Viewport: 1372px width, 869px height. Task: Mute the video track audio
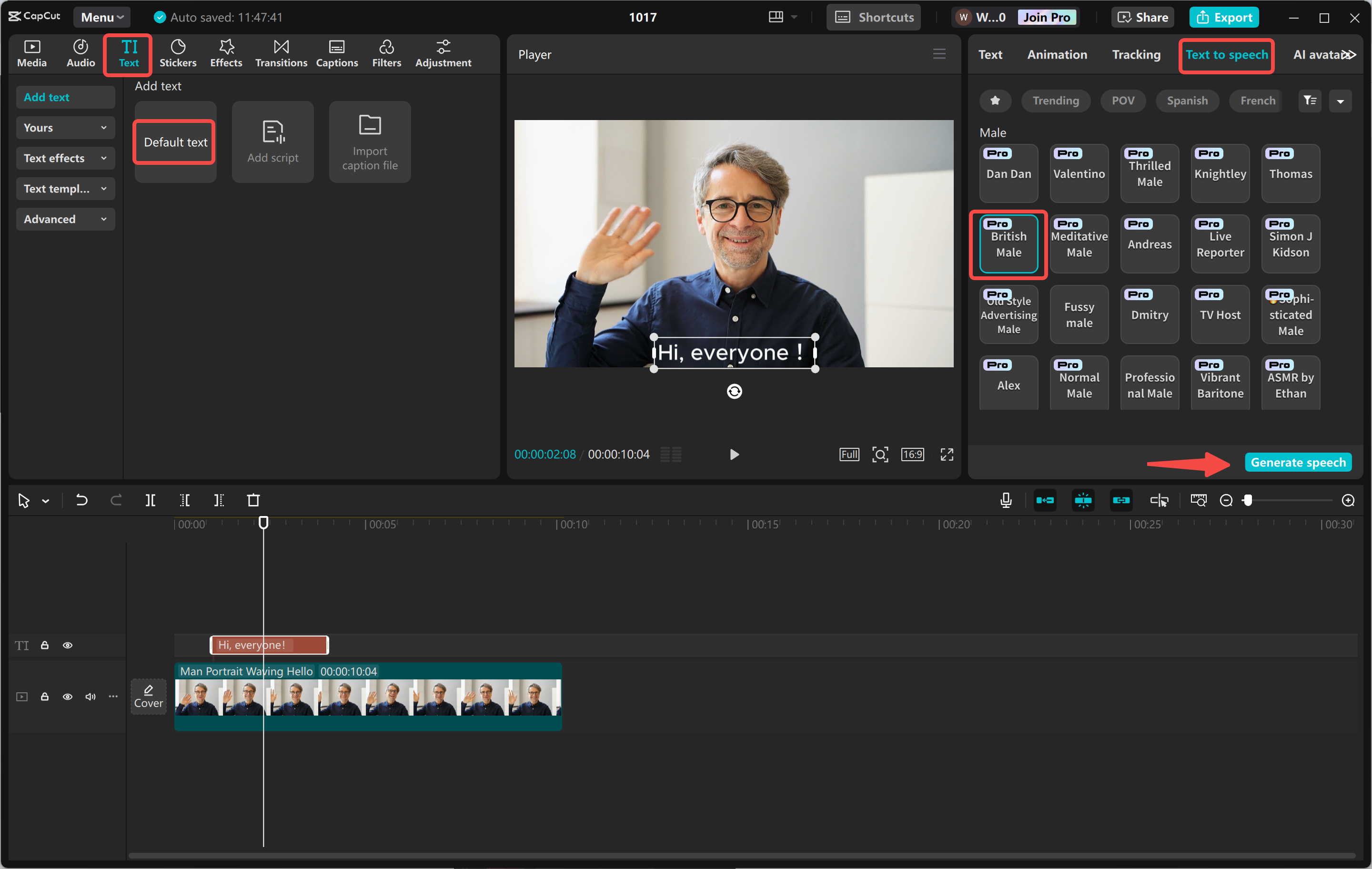[x=90, y=697]
